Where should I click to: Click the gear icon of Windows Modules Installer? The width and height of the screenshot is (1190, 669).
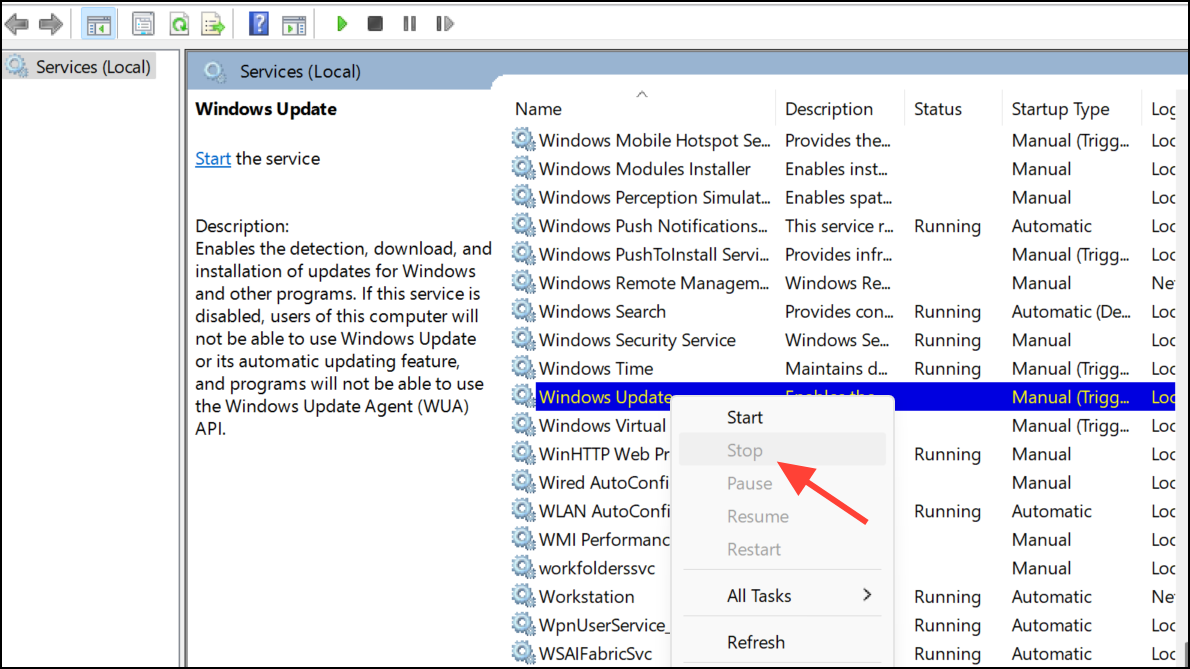(x=523, y=168)
